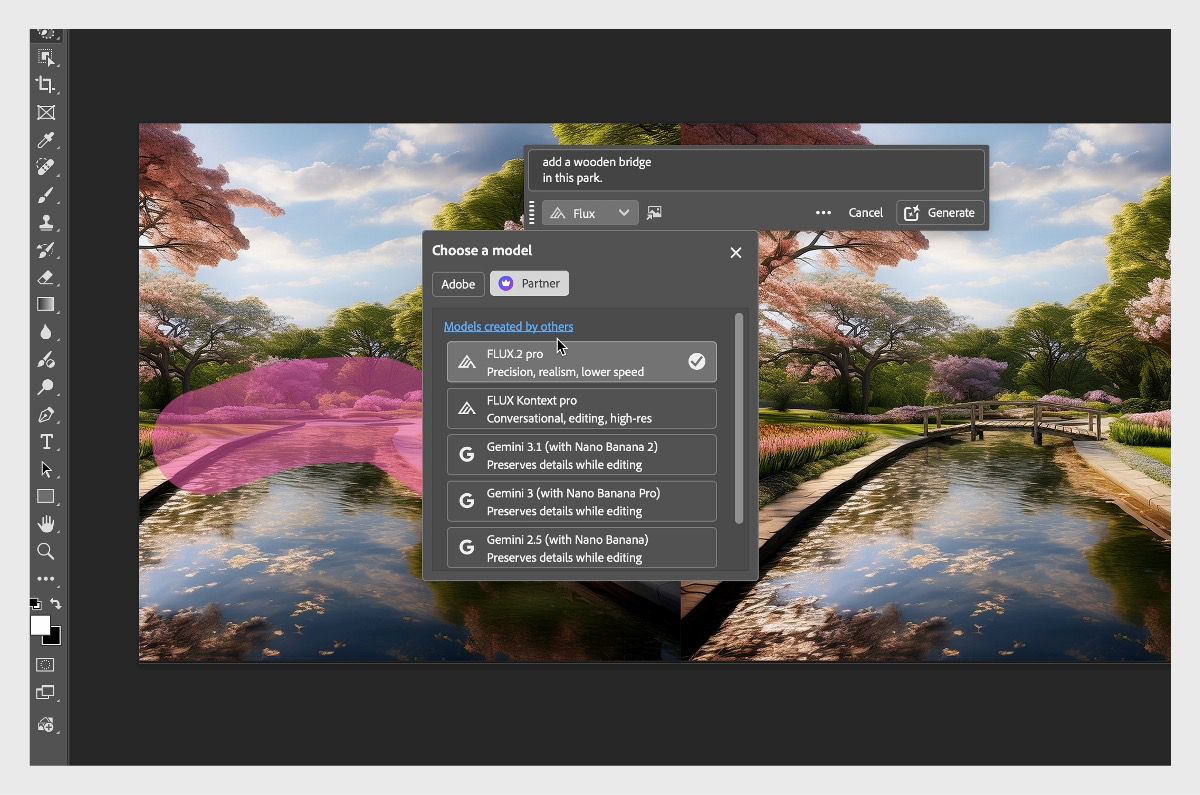1200x795 pixels.
Task: Choose the Pen tool
Action: point(45,413)
